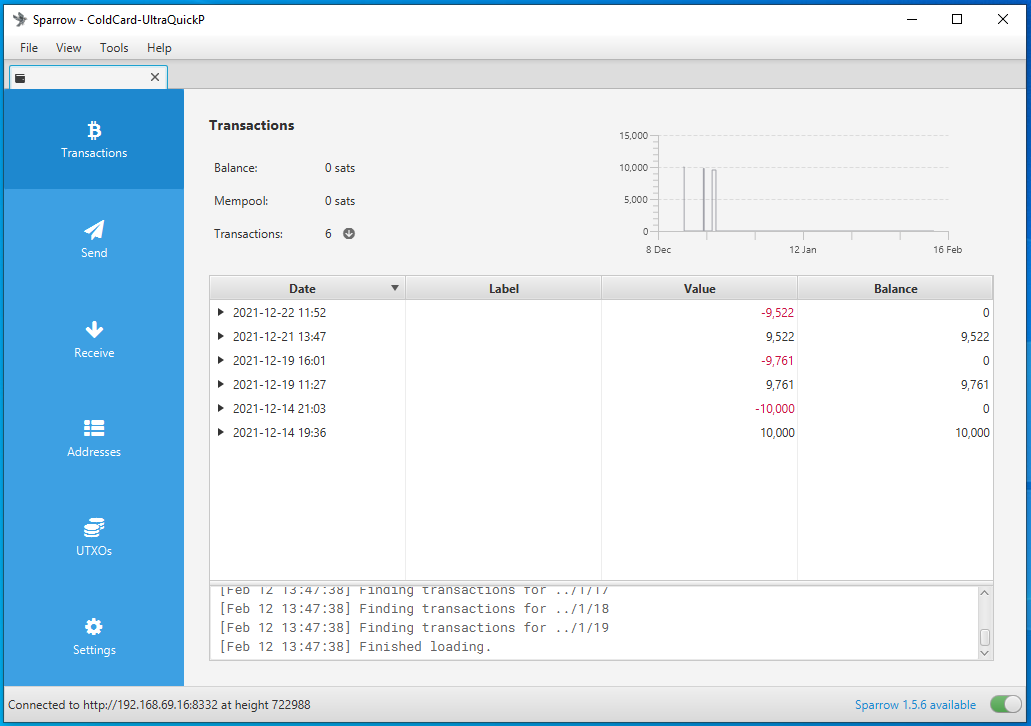Click the 'Finished loading.' log line
The height and width of the screenshot is (726, 1031).
(356, 646)
